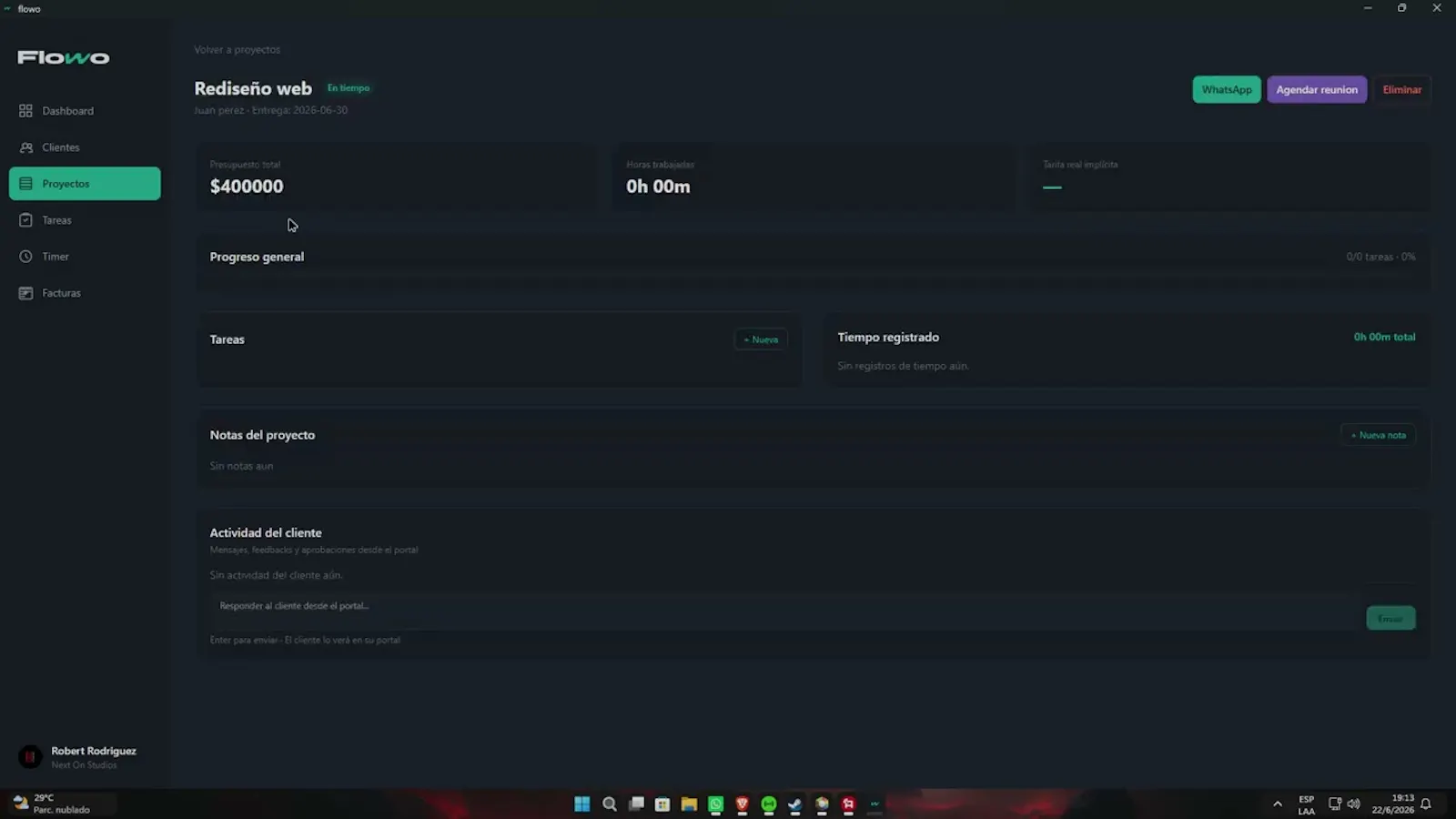The image size is (1456, 819).
Task: Click the $400000 budget value
Action: click(x=247, y=187)
